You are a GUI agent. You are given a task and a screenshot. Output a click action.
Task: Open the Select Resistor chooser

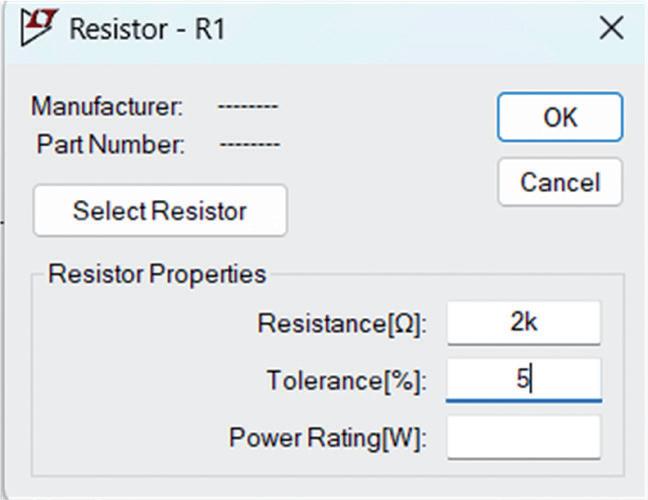tap(160, 211)
